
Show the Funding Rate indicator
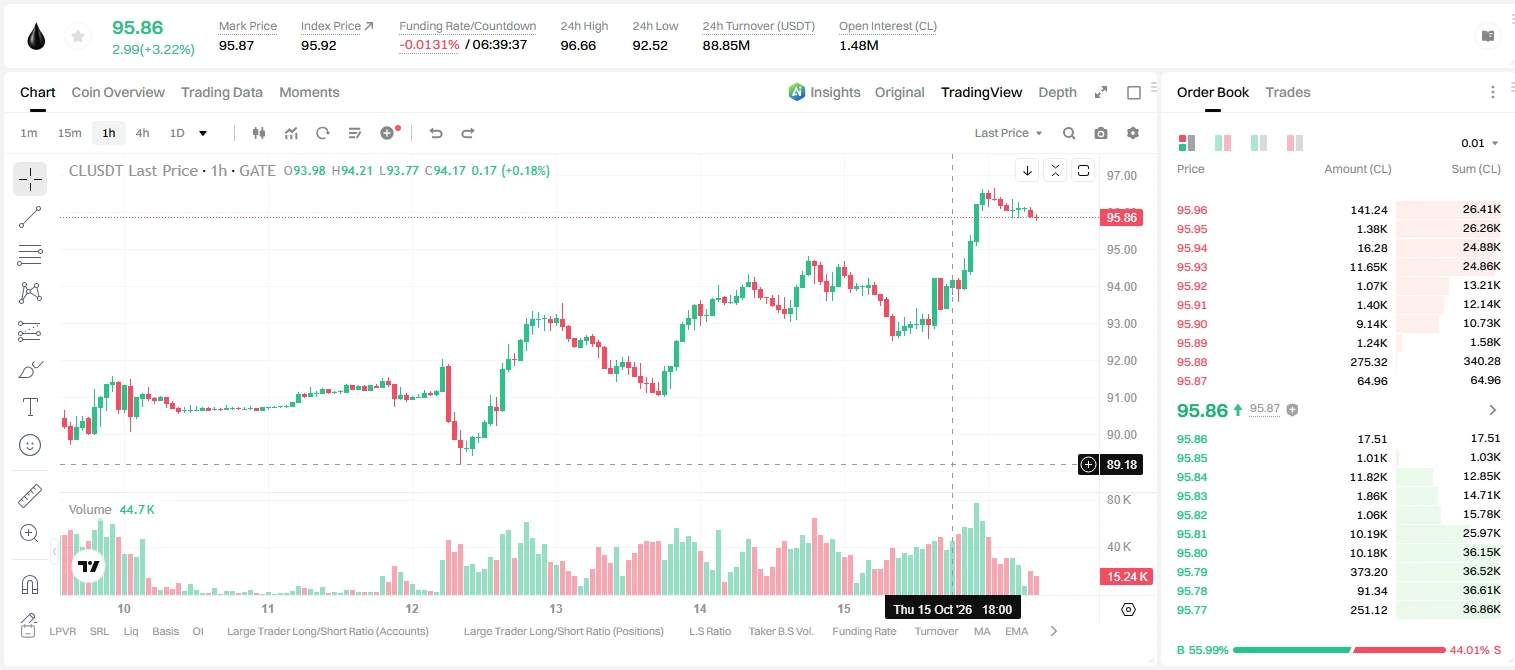coord(864,631)
